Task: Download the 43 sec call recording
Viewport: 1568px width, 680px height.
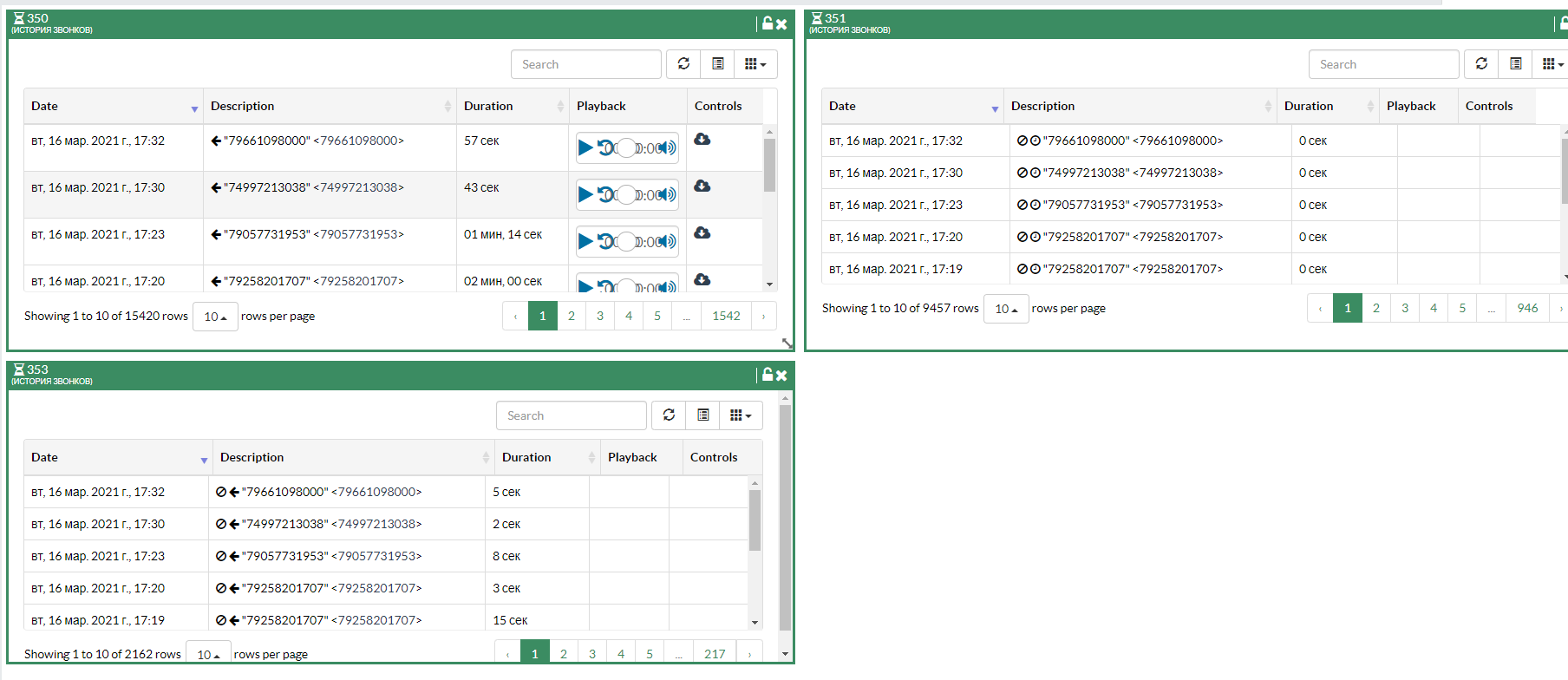Action: (702, 186)
